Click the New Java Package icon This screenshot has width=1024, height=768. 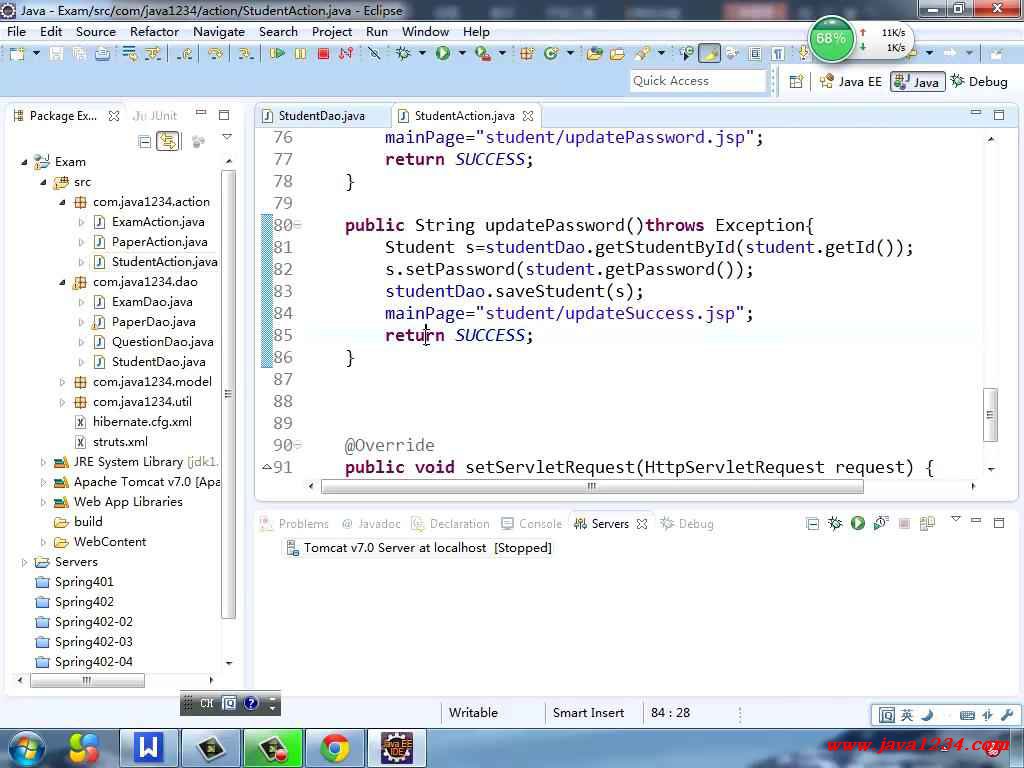pos(526,54)
